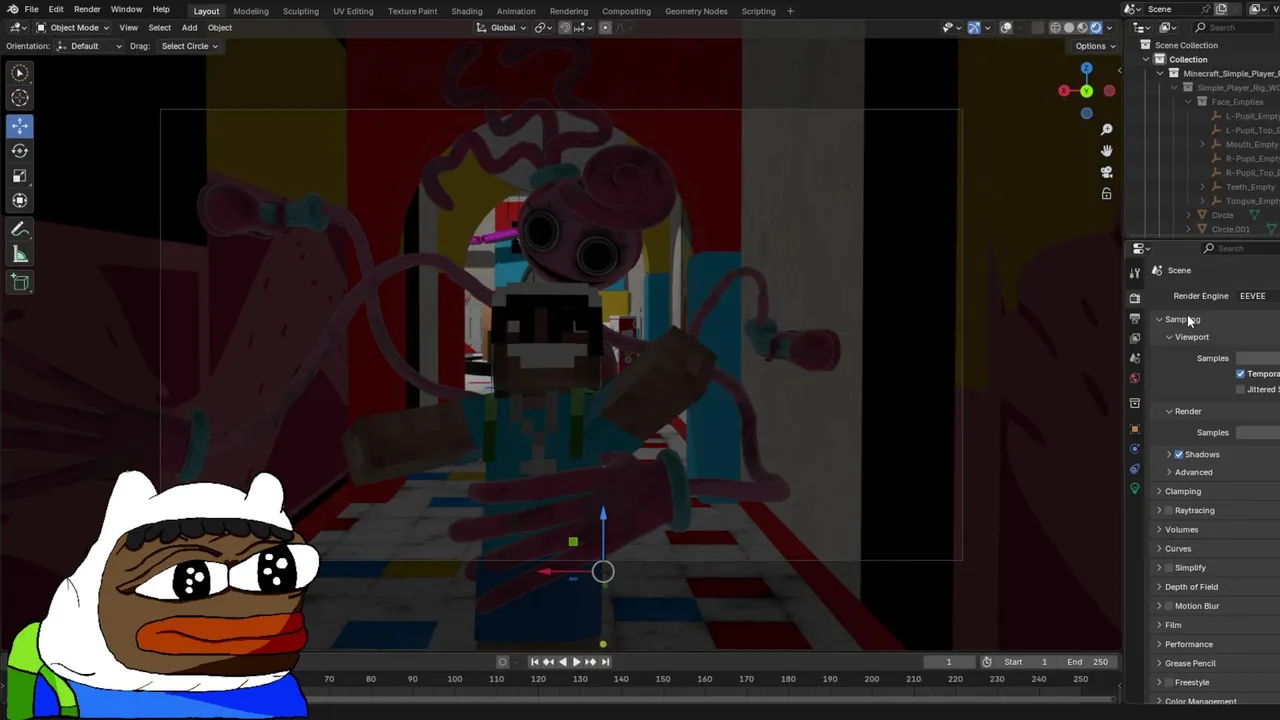
Task: Click the play animation button
Action: (x=576, y=662)
